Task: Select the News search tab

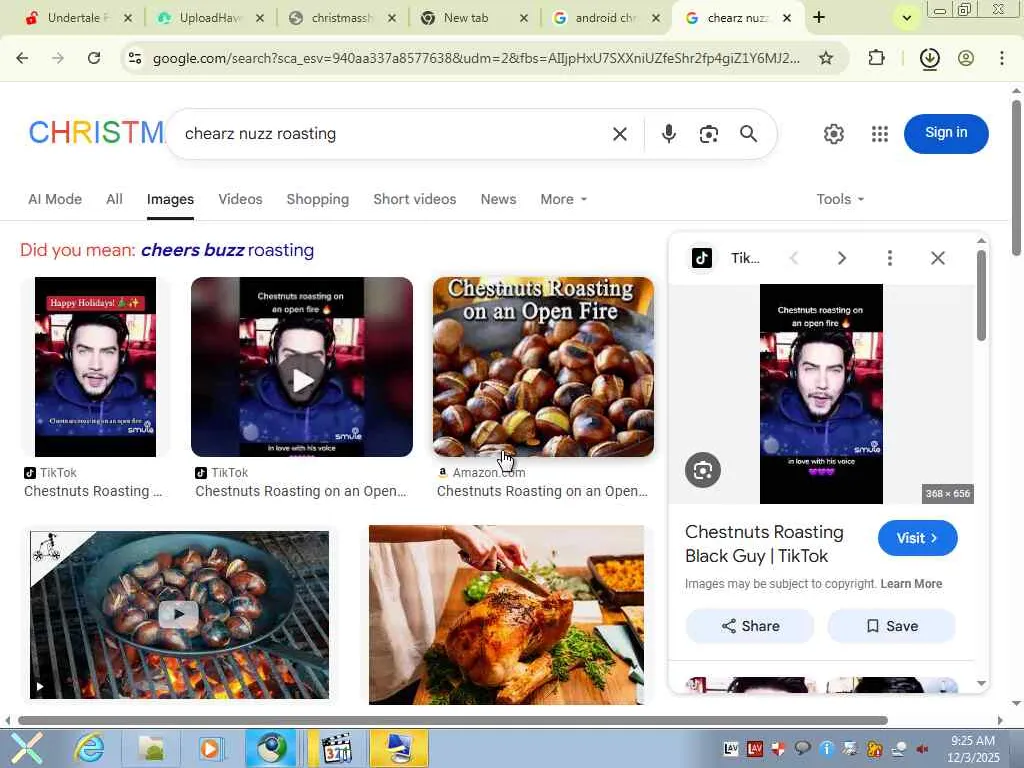Action: pos(498,199)
